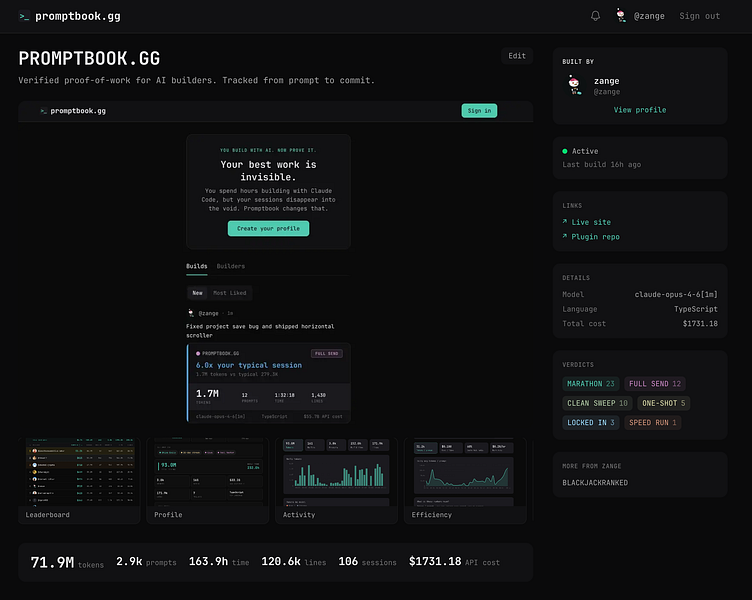Select the Most Liked filter
The image size is (752, 600).
pyautogui.click(x=230, y=293)
